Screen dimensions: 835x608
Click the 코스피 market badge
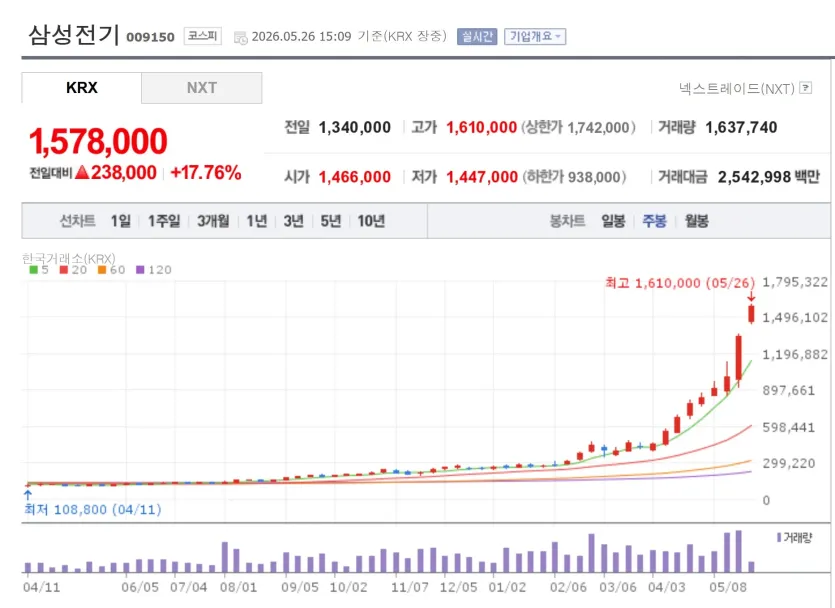202,36
